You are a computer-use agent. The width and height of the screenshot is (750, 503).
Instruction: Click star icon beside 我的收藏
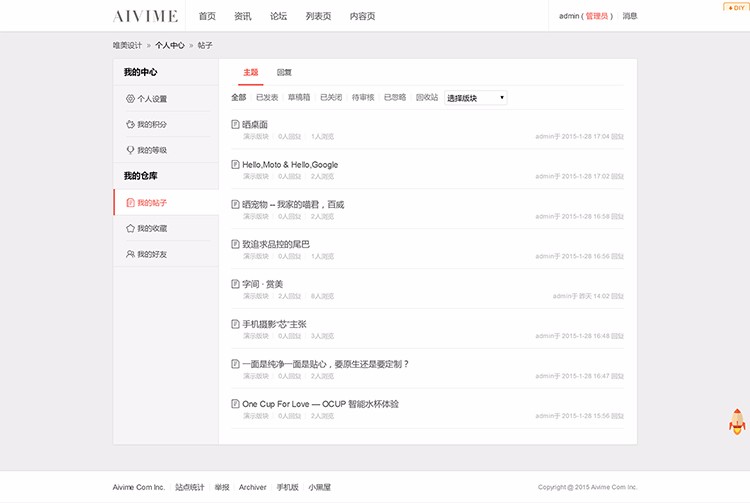click(130, 229)
